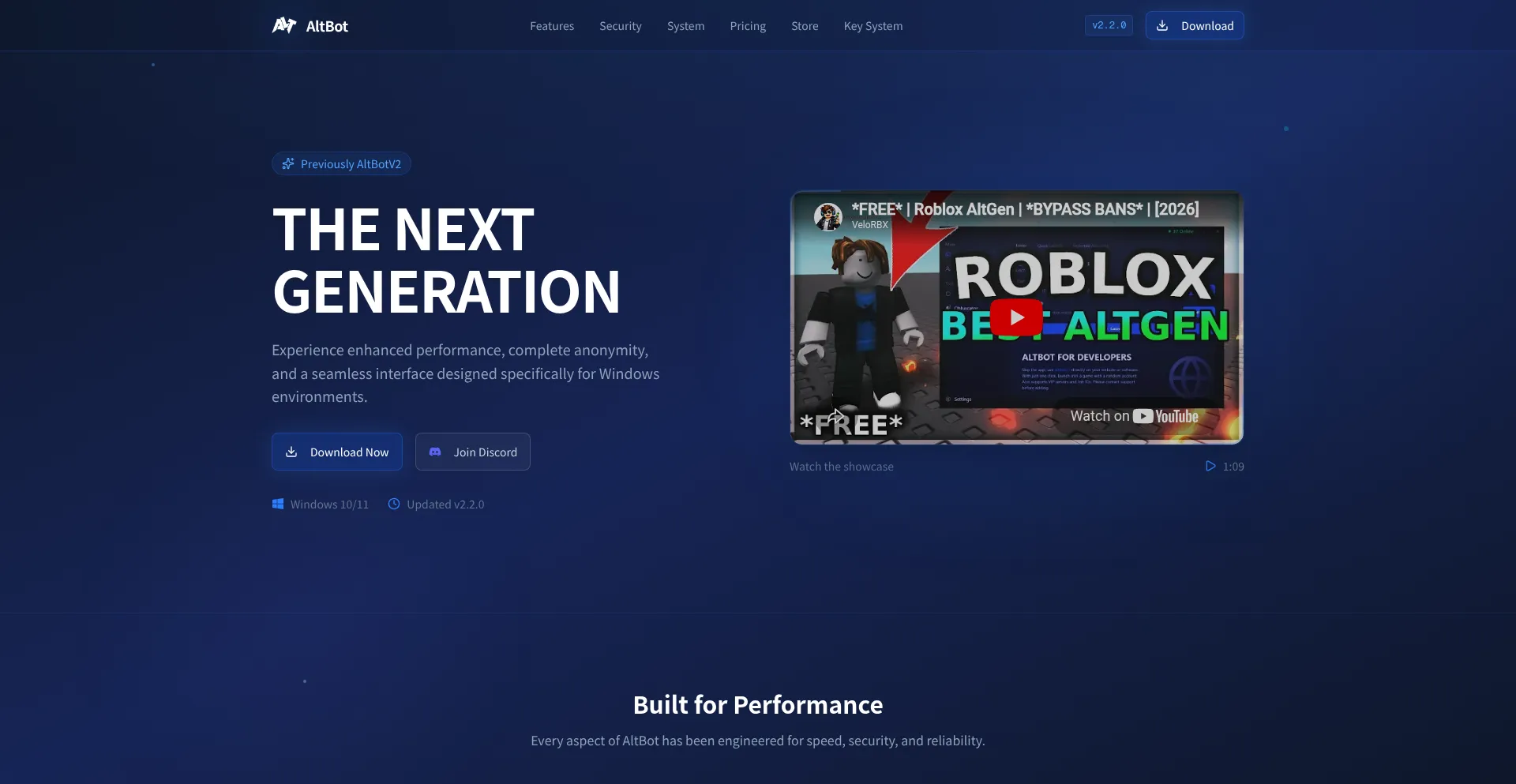Click the Previously AltBotV2 badge
1516x784 pixels.
tap(341, 163)
